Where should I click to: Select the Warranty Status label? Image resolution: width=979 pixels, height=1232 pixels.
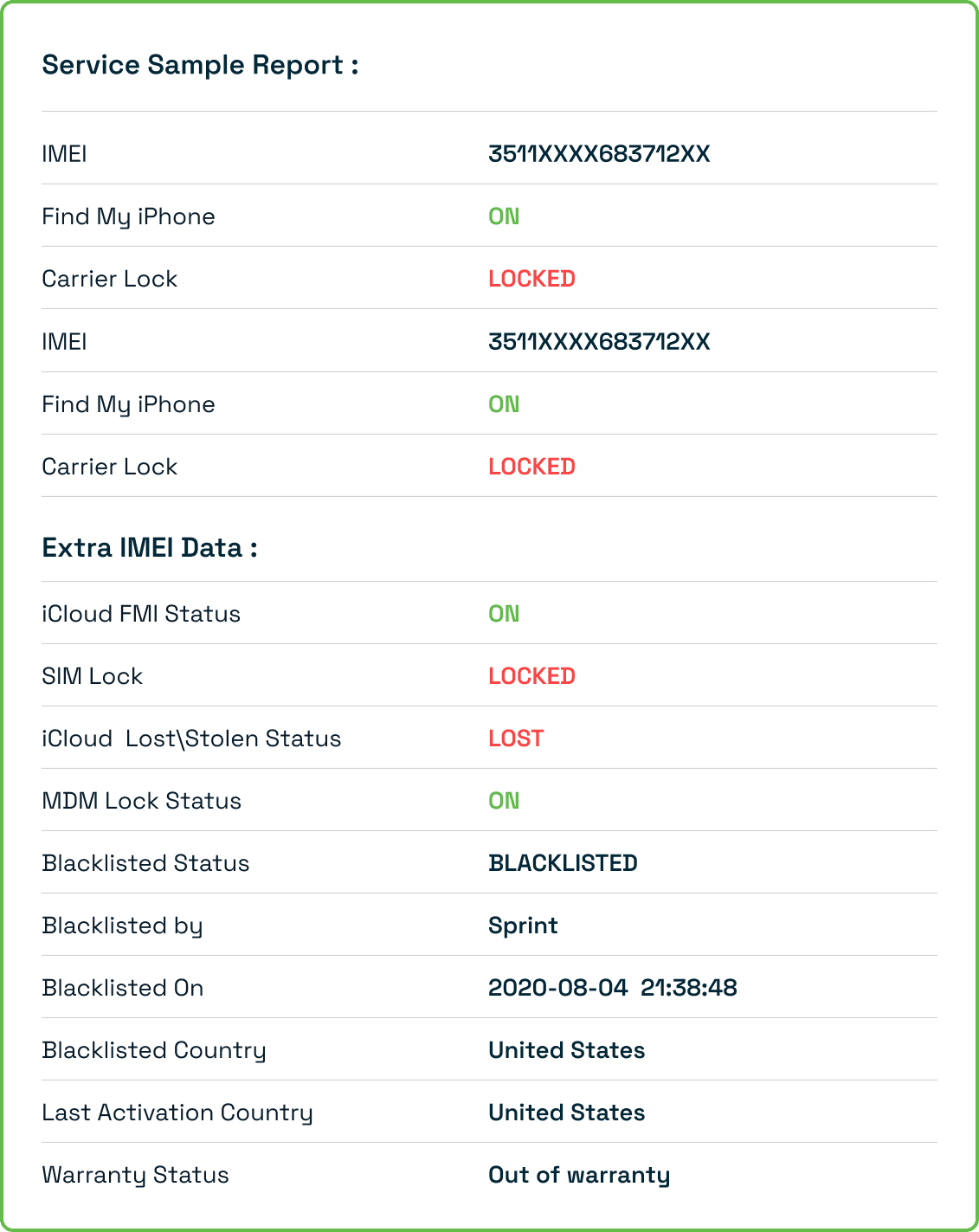[x=135, y=1175]
